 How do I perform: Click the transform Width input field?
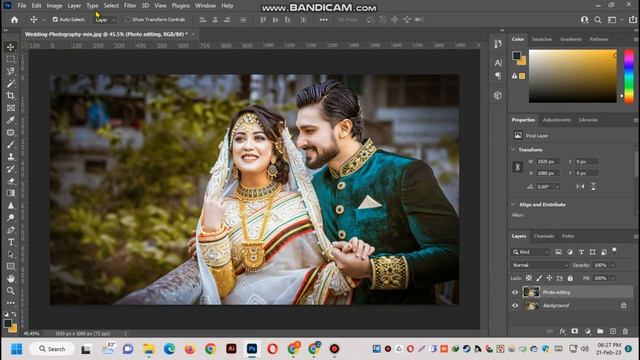547,162
